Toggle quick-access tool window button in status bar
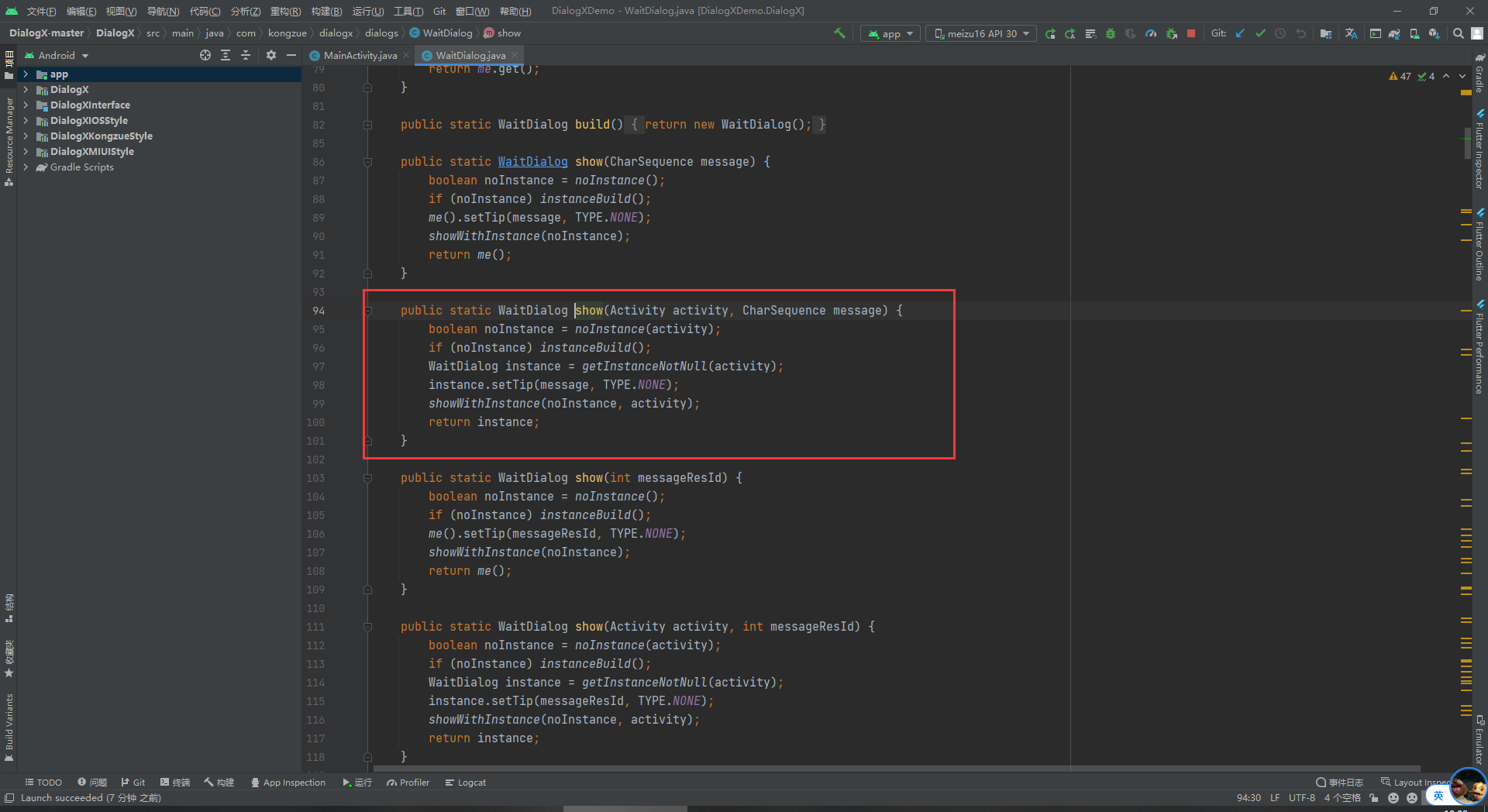This screenshot has width=1488, height=812. coord(9,798)
